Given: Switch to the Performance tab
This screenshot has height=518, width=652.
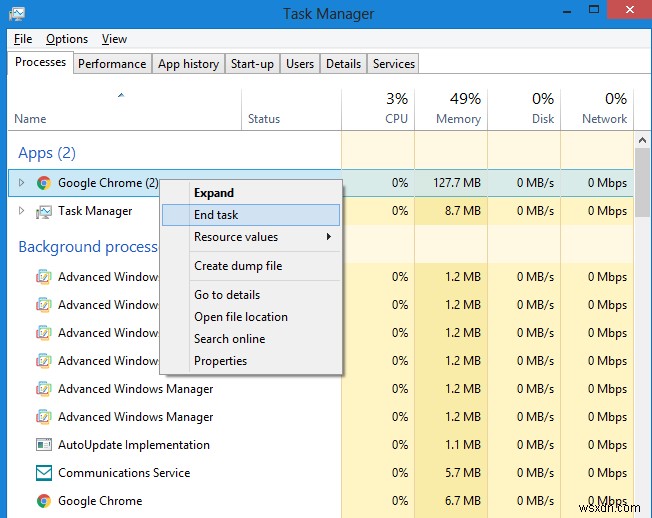Looking at the screenshot, I should pos(112,64).
